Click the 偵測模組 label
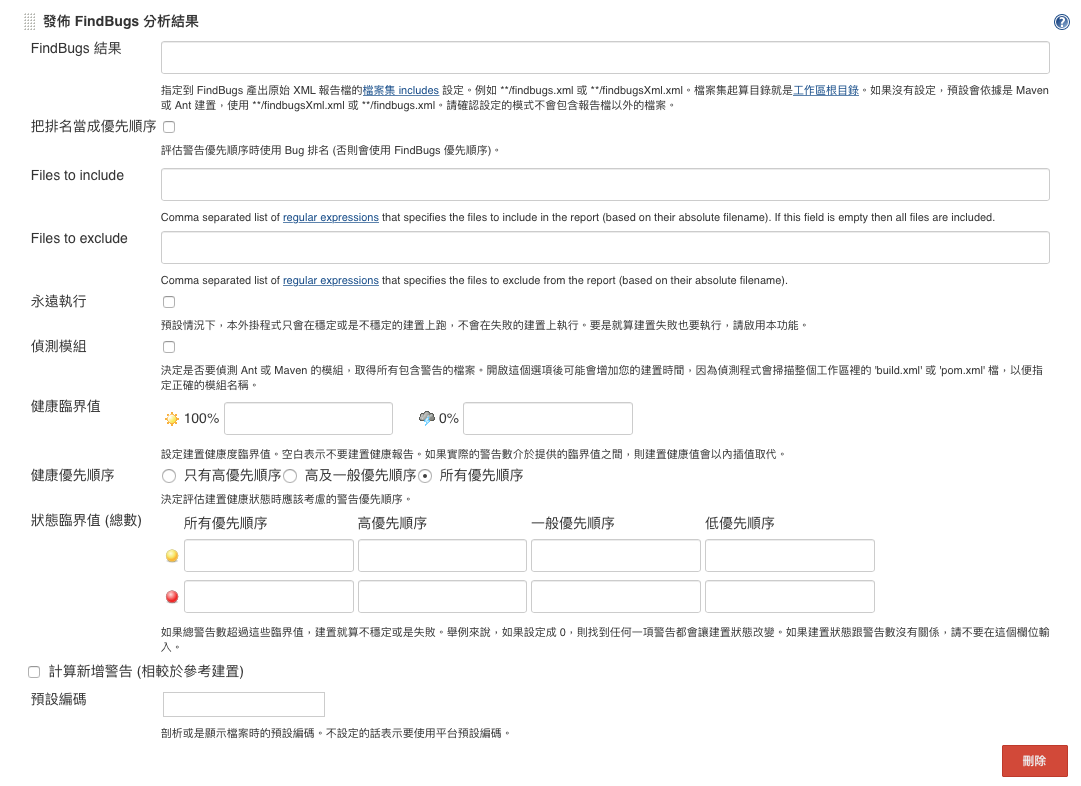This screenshot has height=786, width=1081. pos(59,346)
